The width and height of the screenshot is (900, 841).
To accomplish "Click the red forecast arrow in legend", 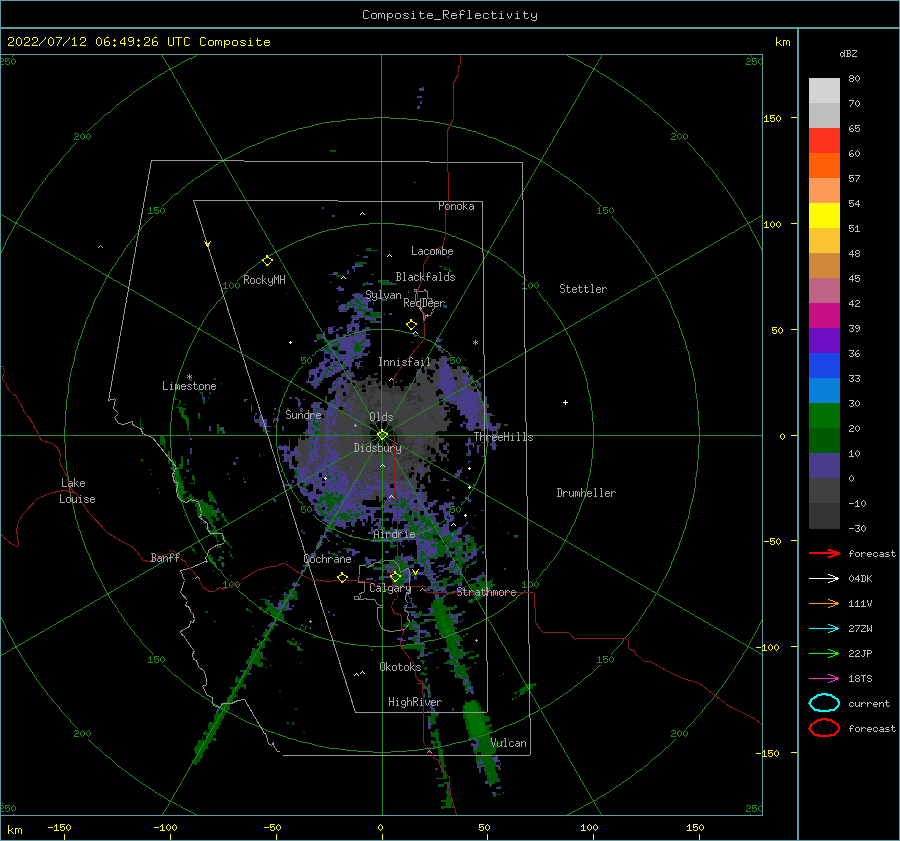I will tap(824, 553).
